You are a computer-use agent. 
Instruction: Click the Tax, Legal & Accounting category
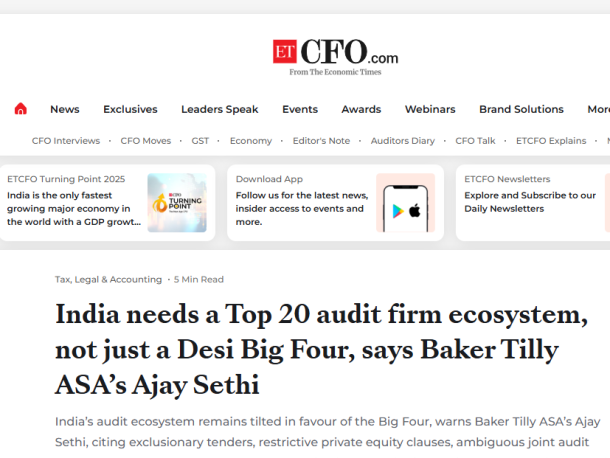coord(108,279)
